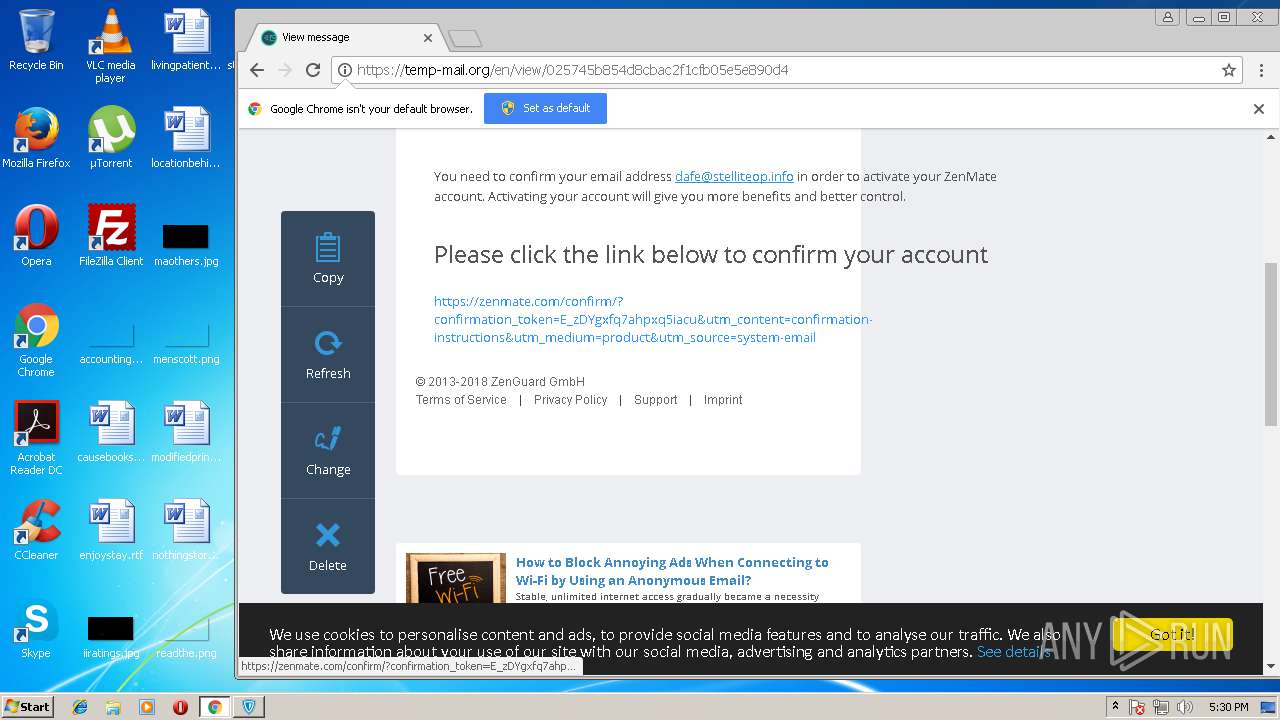Close the View message tab

428,38
